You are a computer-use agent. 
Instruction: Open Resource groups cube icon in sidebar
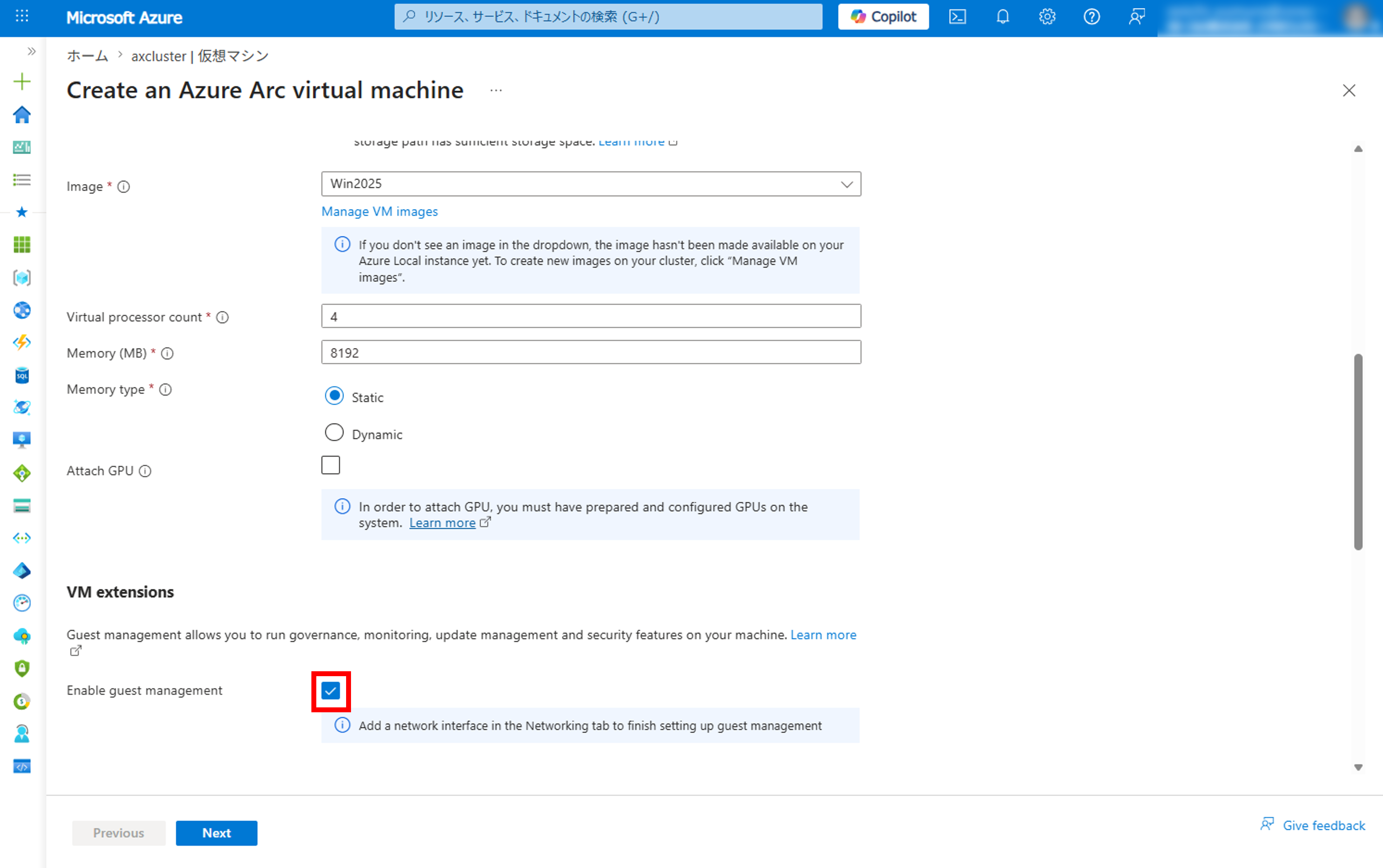pyautogui.click(x=22, y=278)
